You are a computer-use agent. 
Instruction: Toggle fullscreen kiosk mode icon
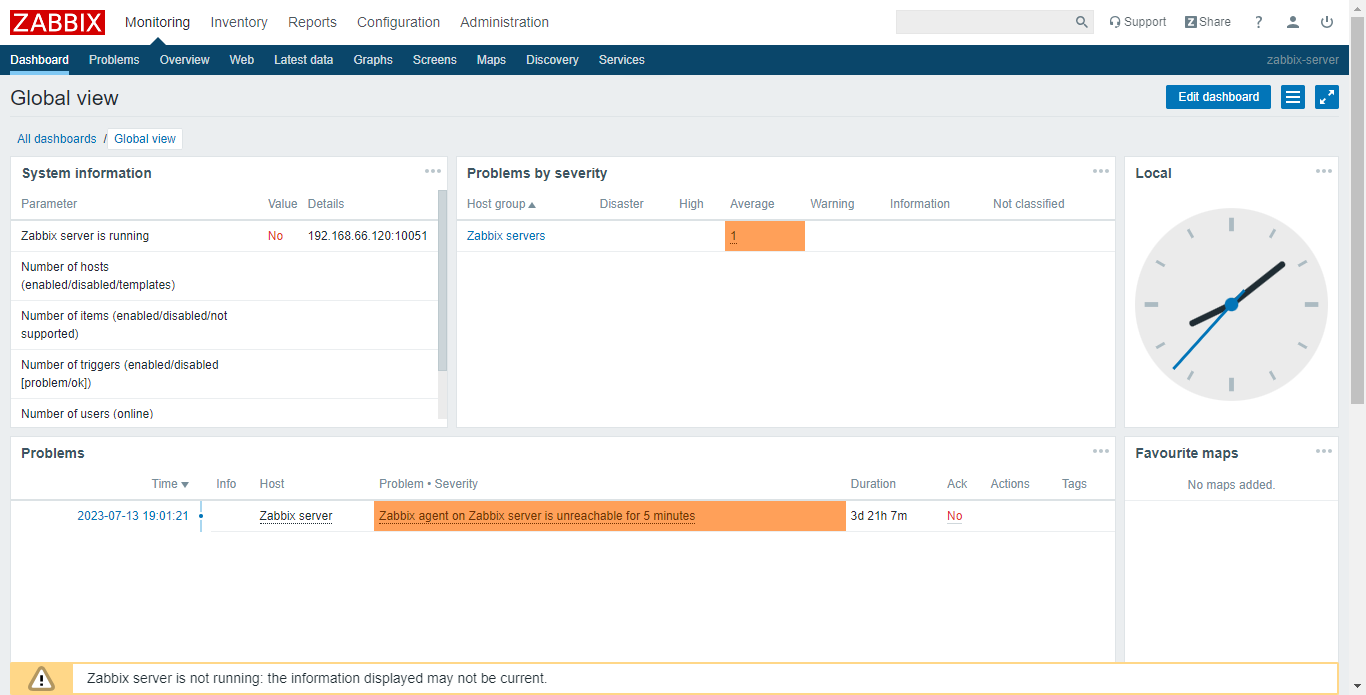click(1327, 97)
